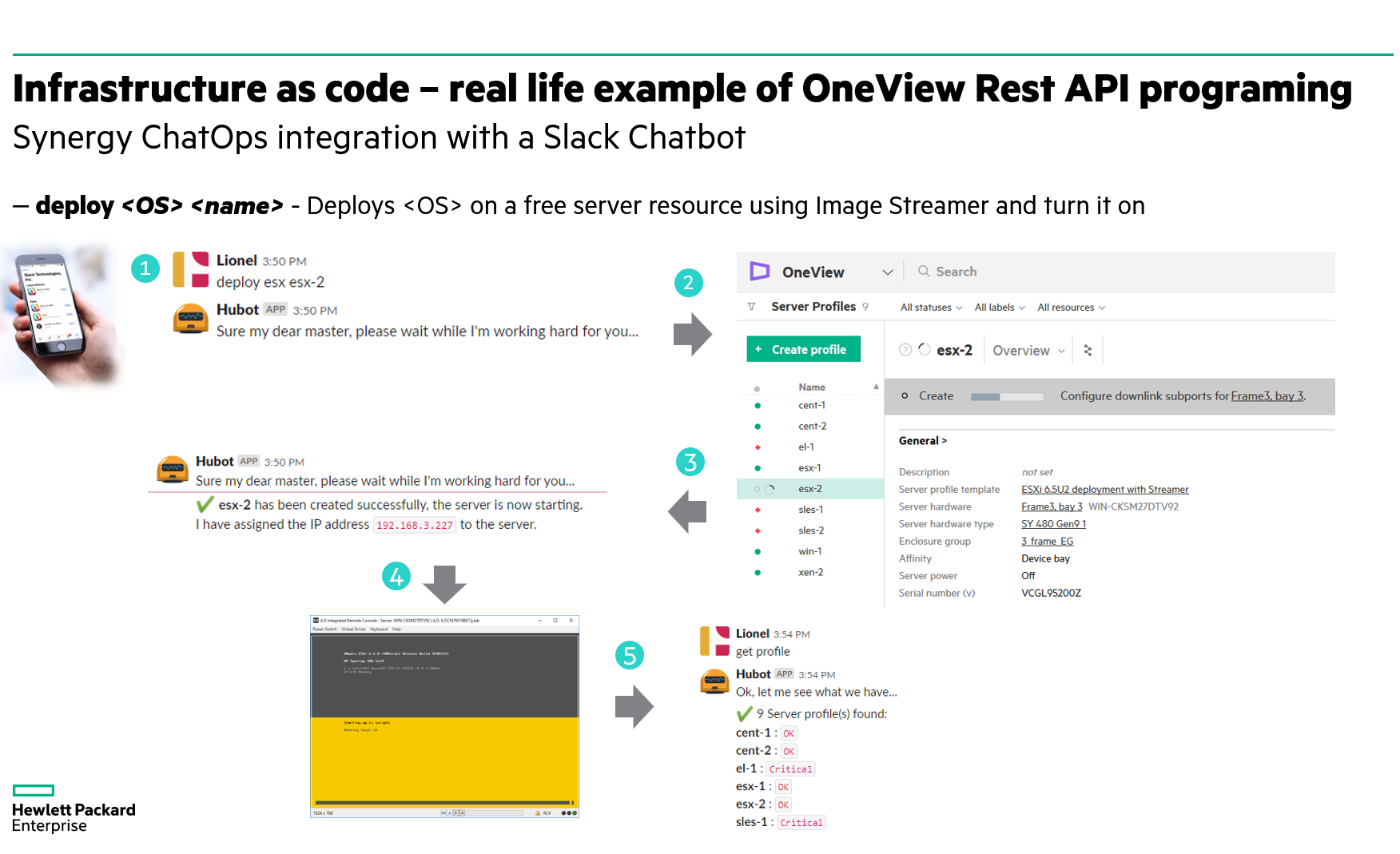Click the Create task progress bar
The height and width of the screenshot is (854, 1400).
(1008, 396)
